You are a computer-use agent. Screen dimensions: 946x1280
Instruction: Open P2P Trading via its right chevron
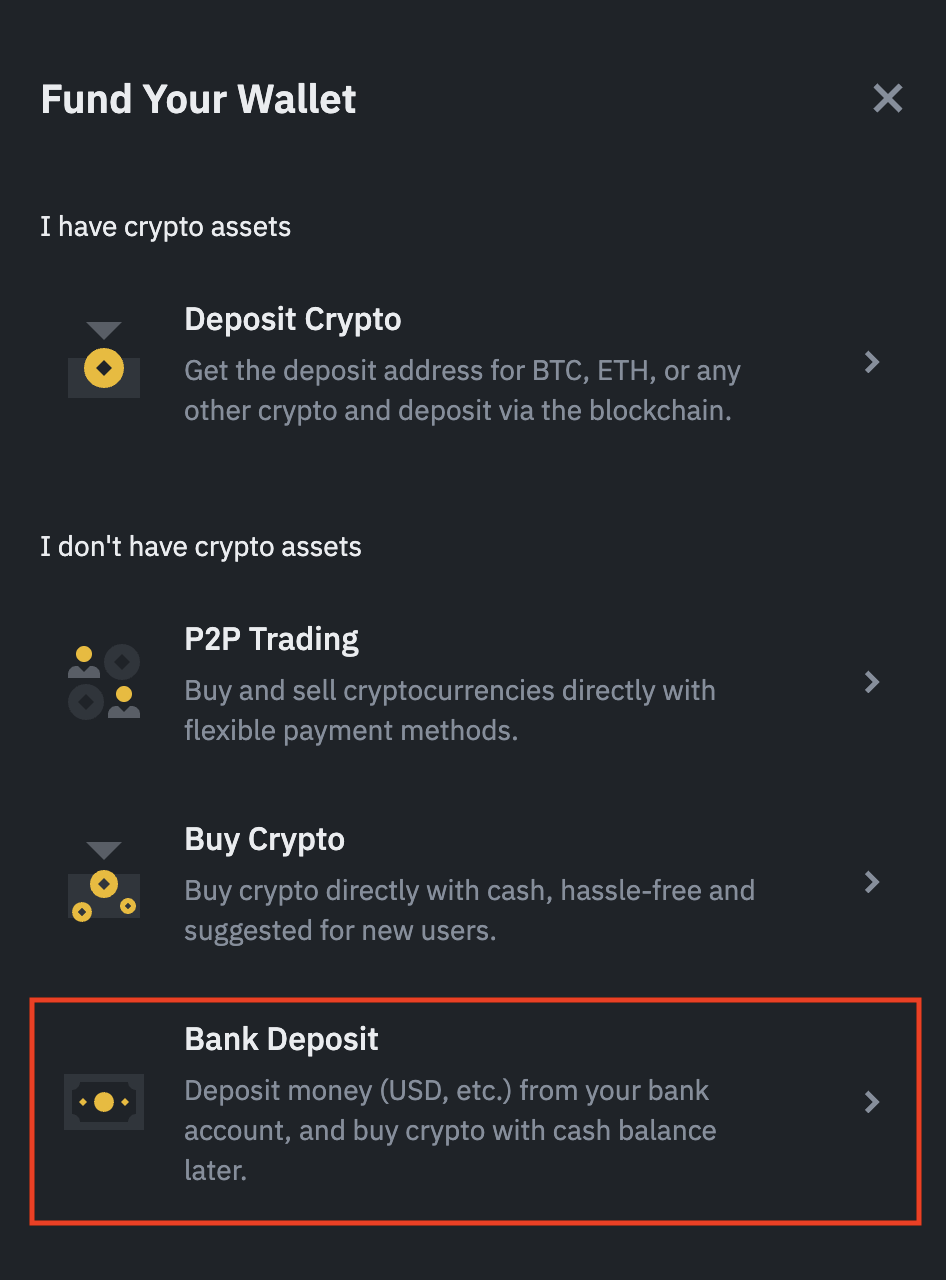coord(872,682)
